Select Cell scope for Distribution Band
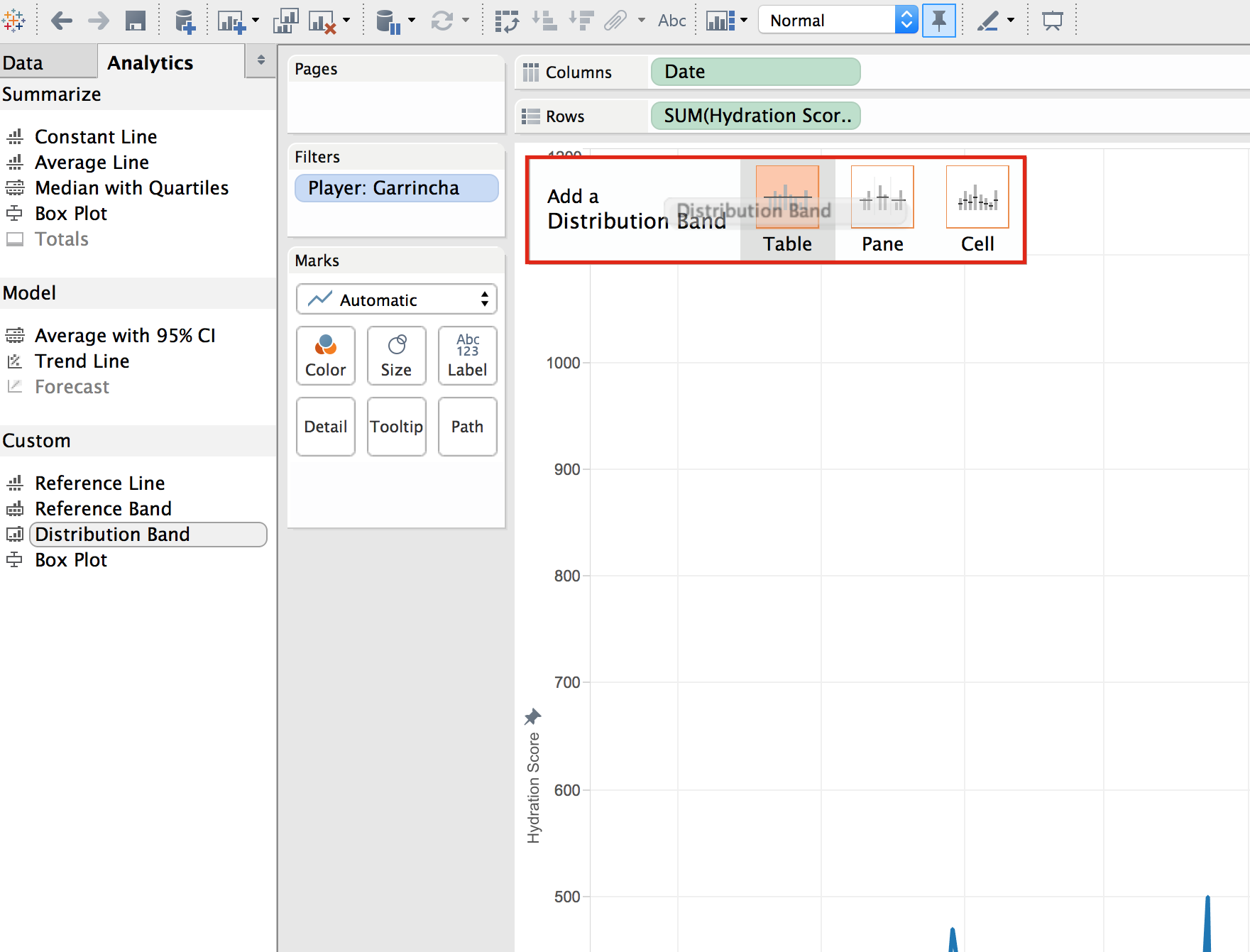The image size is (1250, 952). pos(977,210)
